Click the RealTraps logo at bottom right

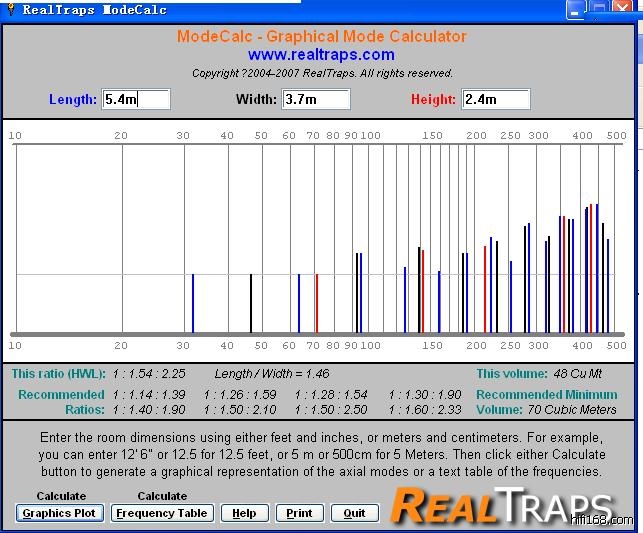(501, 507)
